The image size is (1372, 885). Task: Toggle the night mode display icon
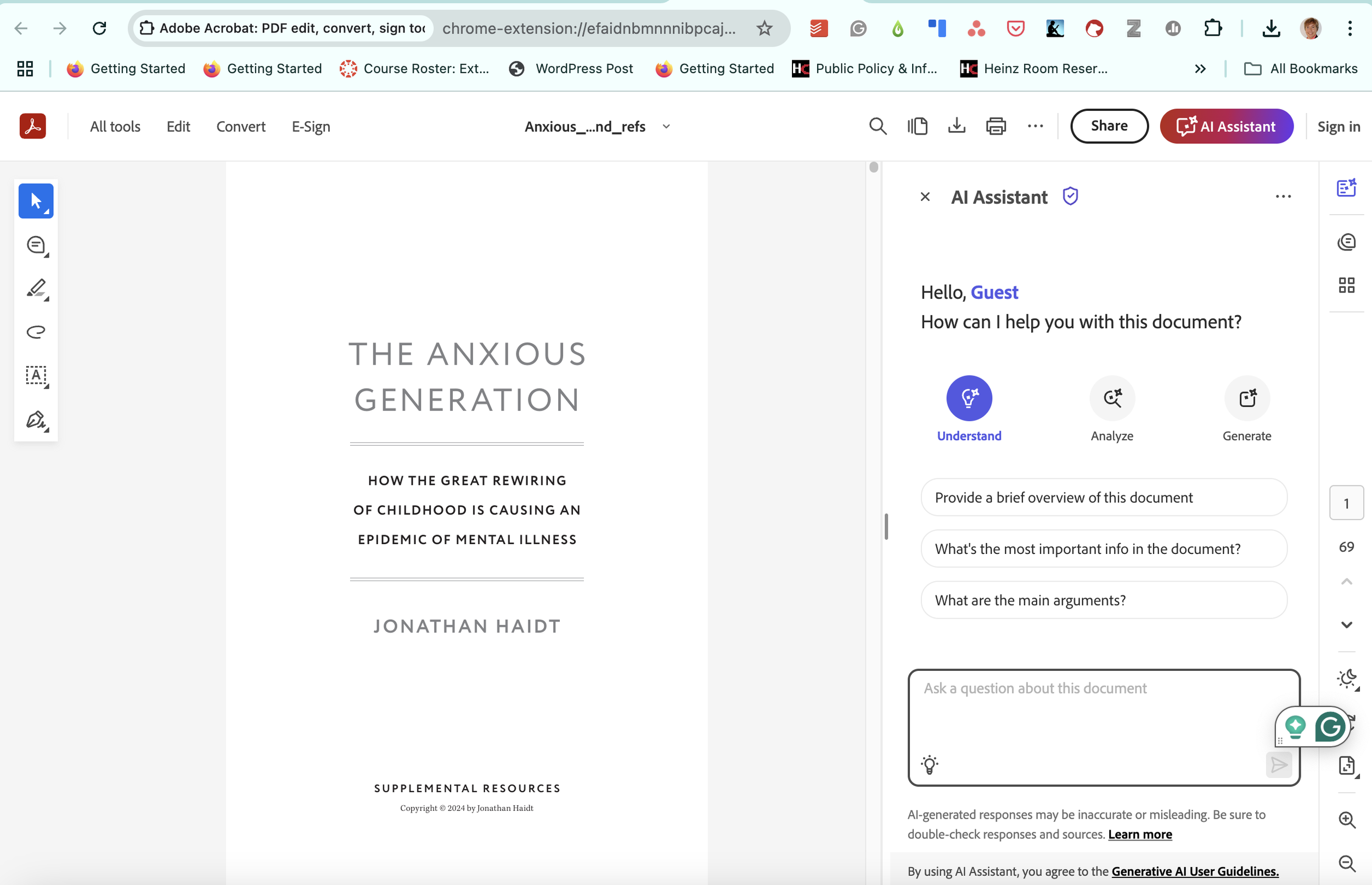(1347, 679)
